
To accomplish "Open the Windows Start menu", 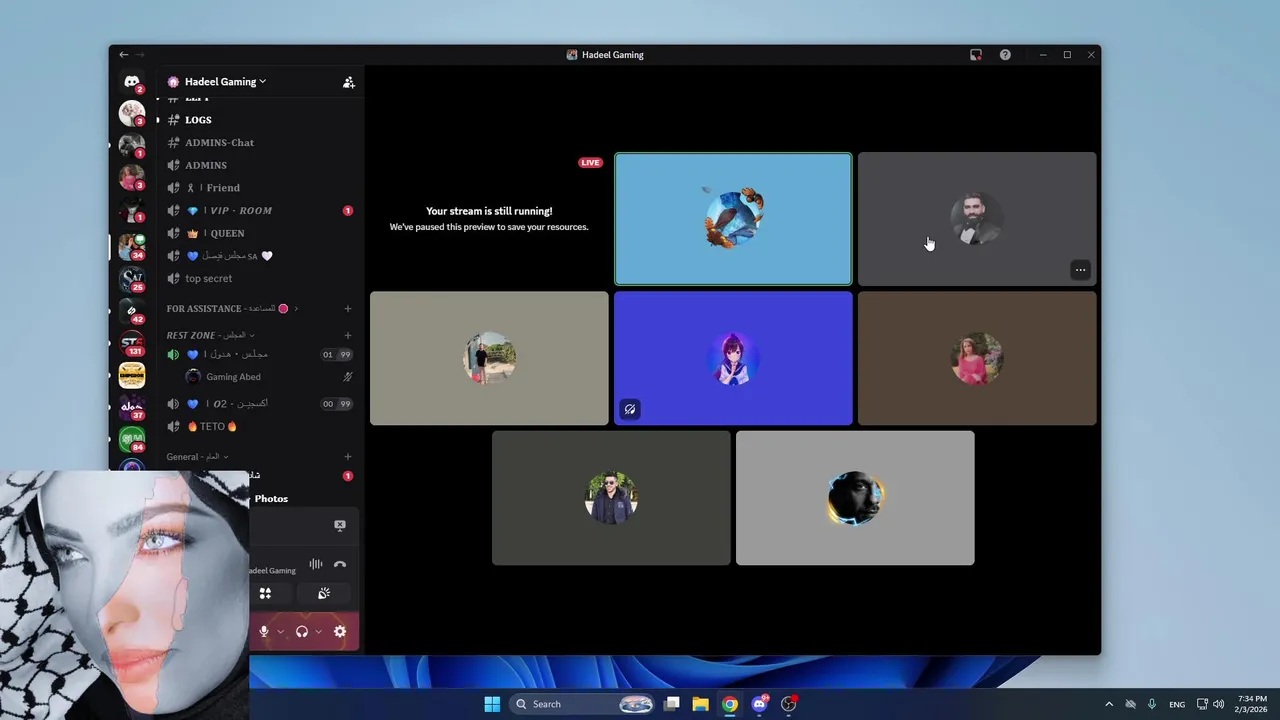I will (492, 704).
